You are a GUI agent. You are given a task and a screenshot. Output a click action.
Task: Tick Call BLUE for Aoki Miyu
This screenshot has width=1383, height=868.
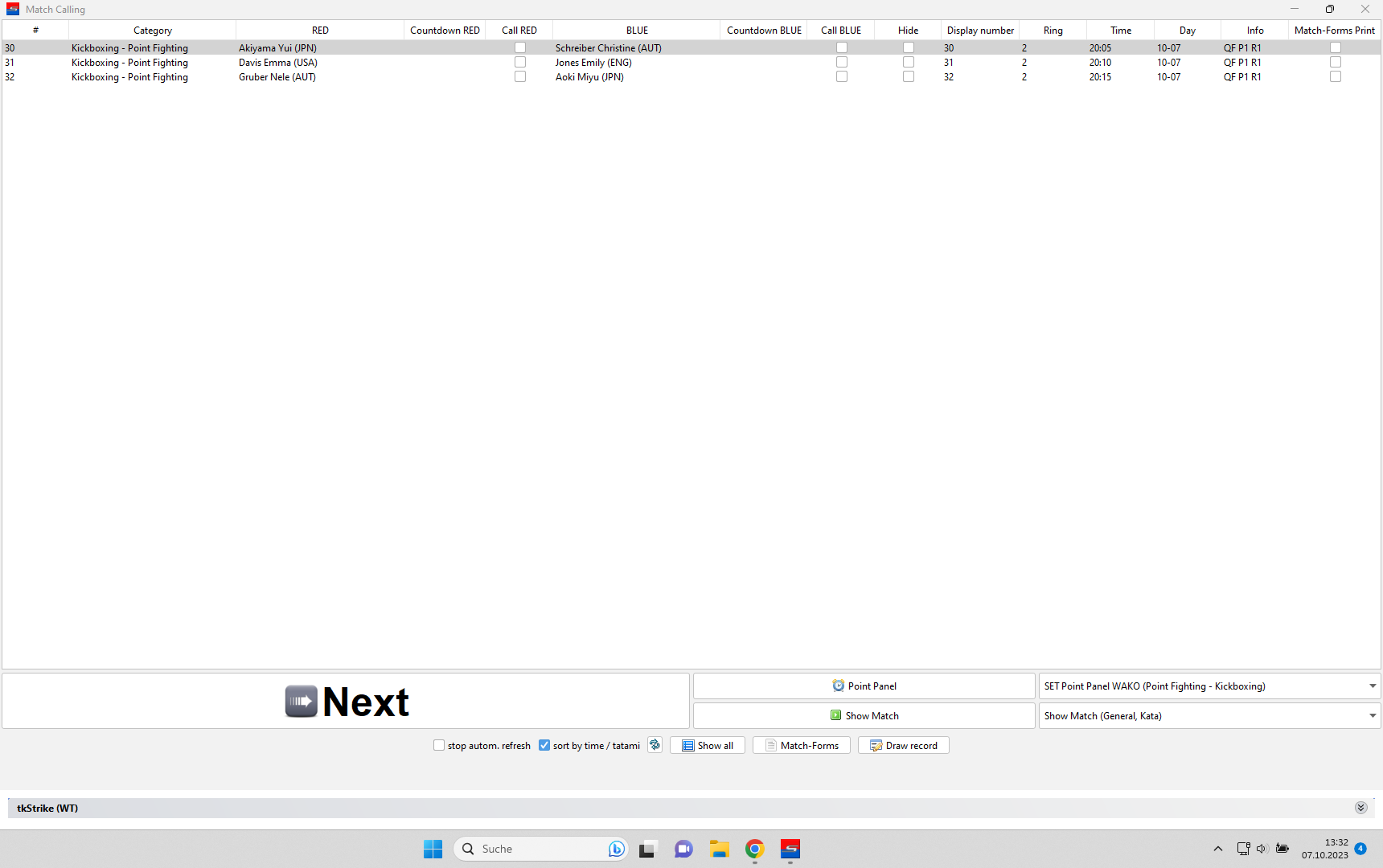(x=842, y=77)
